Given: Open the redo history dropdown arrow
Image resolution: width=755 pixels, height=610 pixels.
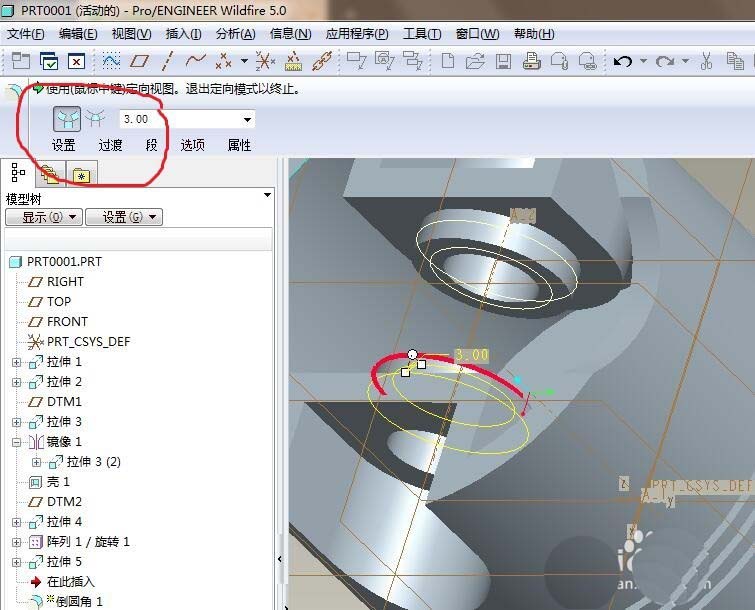Looking at the screenshot, I should click(x=685, y=61).
